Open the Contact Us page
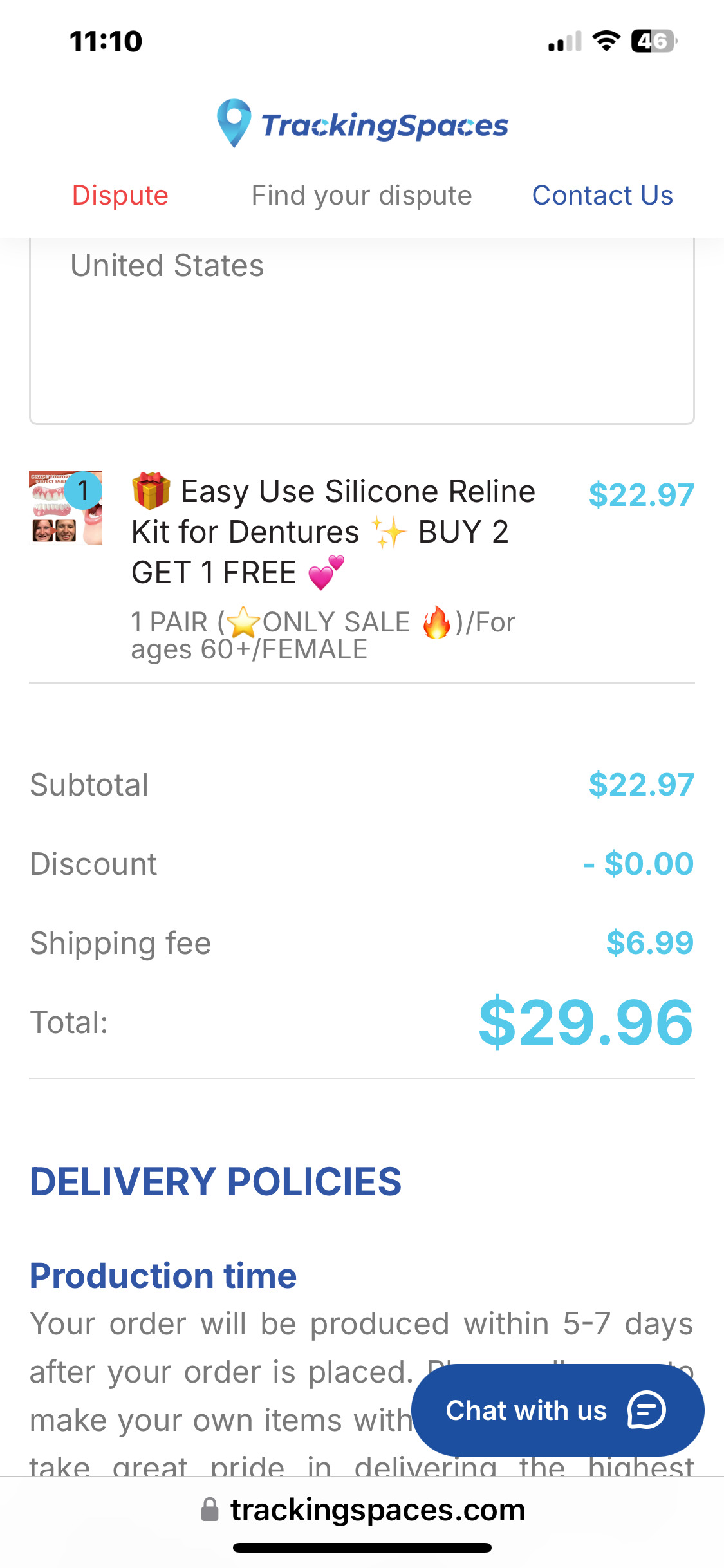Viewport: 724px width, 1568px height. pos(602,195)
